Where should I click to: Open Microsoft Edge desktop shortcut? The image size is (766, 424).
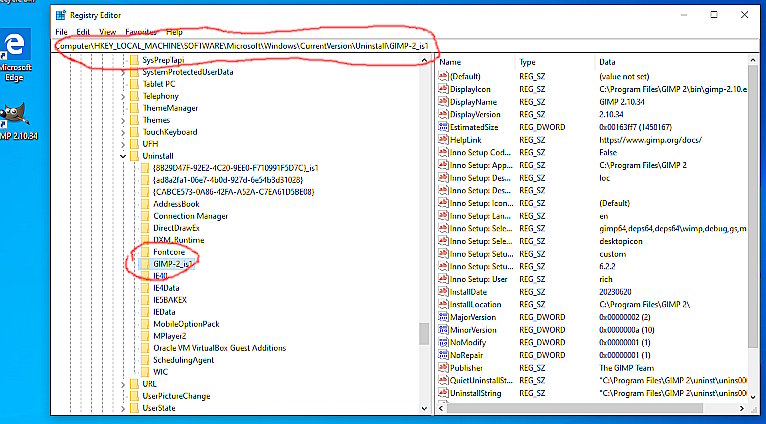tap(16, 55)
